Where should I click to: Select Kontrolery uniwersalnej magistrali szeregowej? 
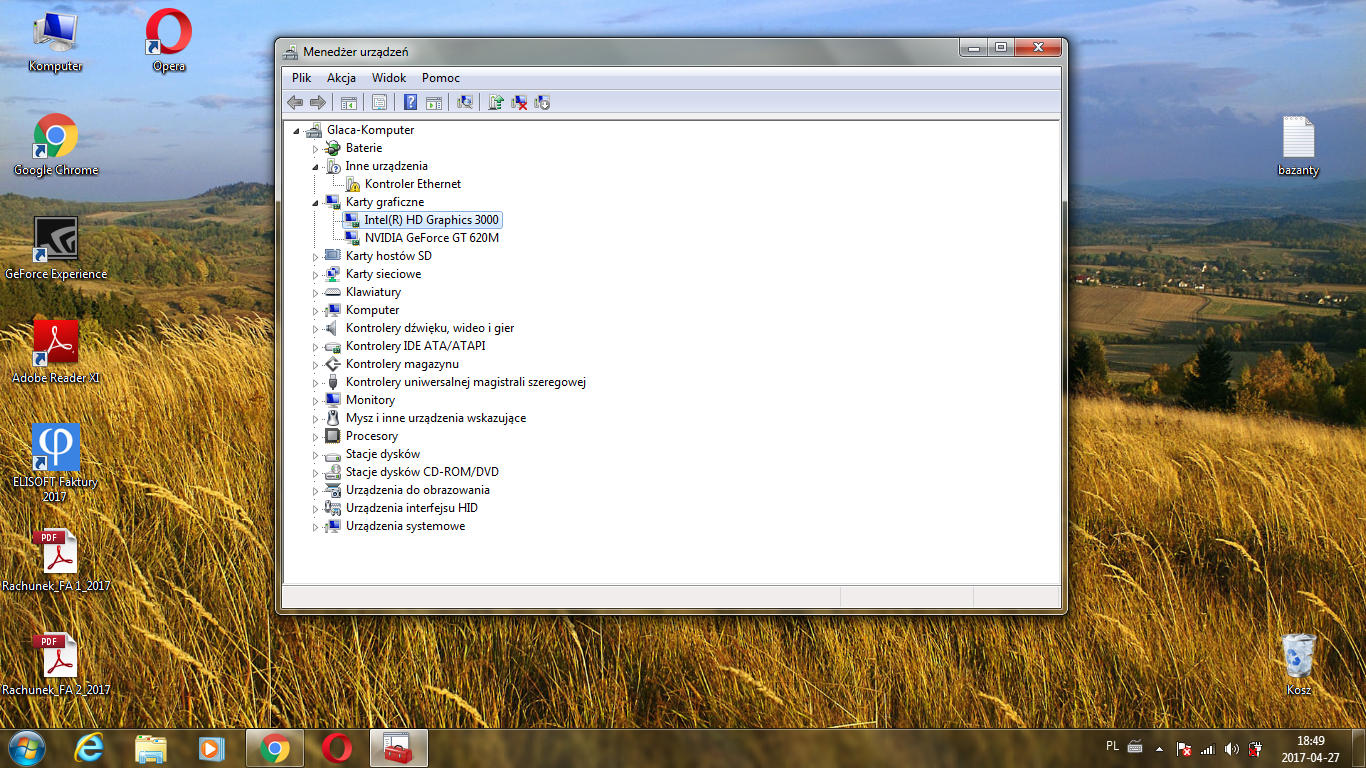465,382
